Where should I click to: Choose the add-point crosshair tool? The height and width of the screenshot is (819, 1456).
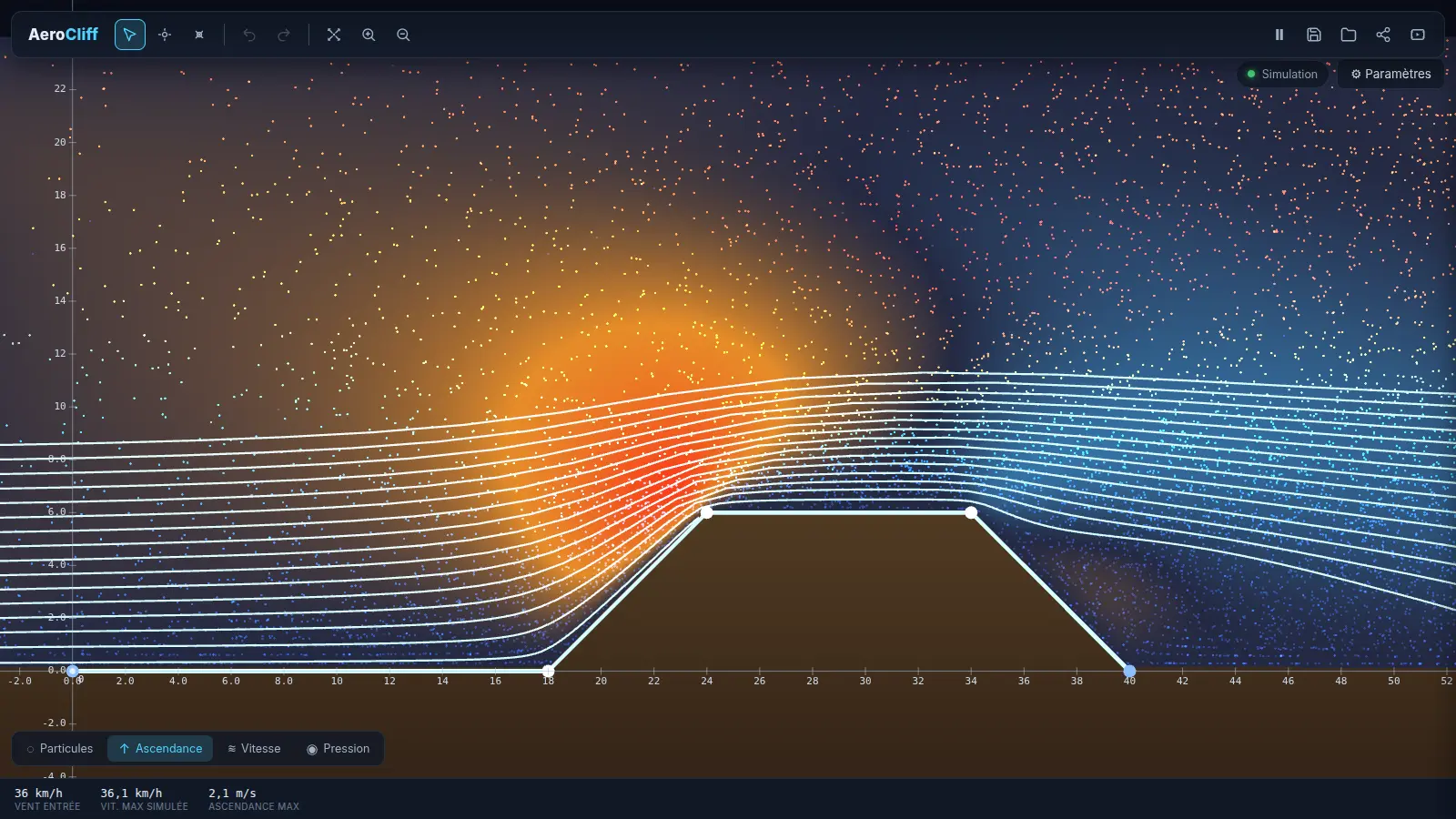click(165, 35)
